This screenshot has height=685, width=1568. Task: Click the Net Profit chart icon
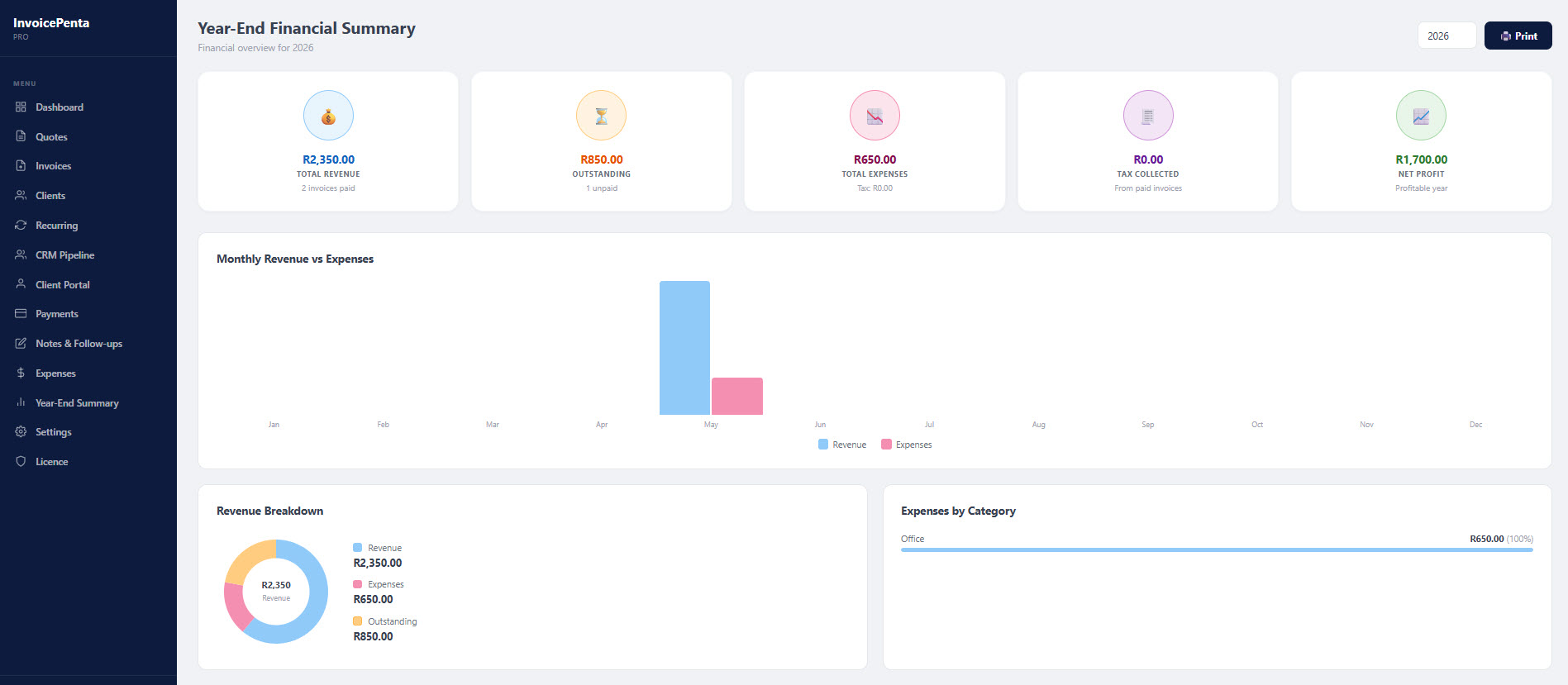click(1421, 116)
